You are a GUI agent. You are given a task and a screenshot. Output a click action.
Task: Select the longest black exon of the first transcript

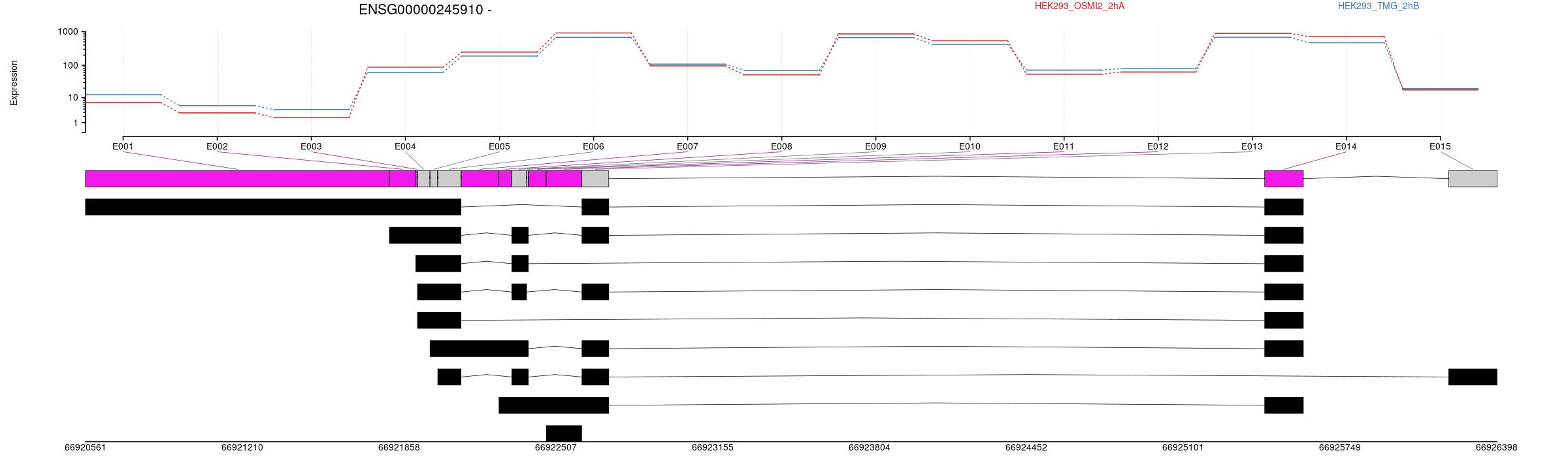coord(273,207)
